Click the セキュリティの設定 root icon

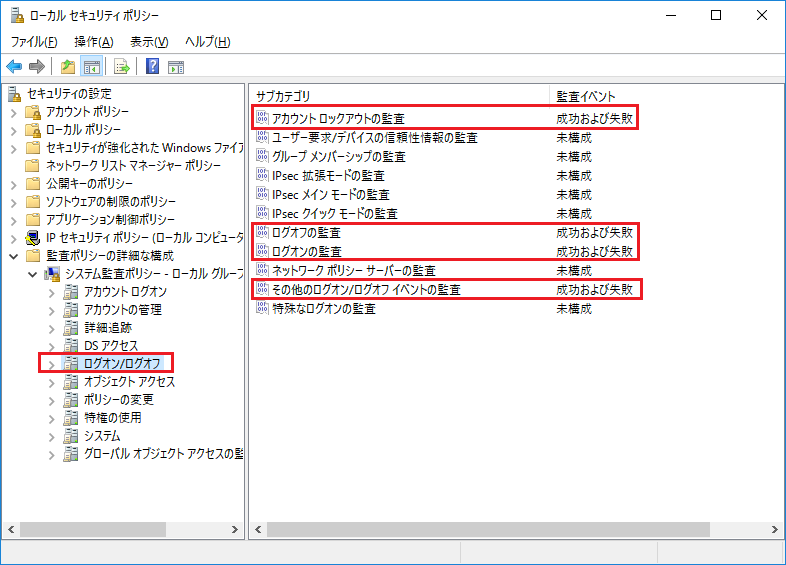(15, 94)
